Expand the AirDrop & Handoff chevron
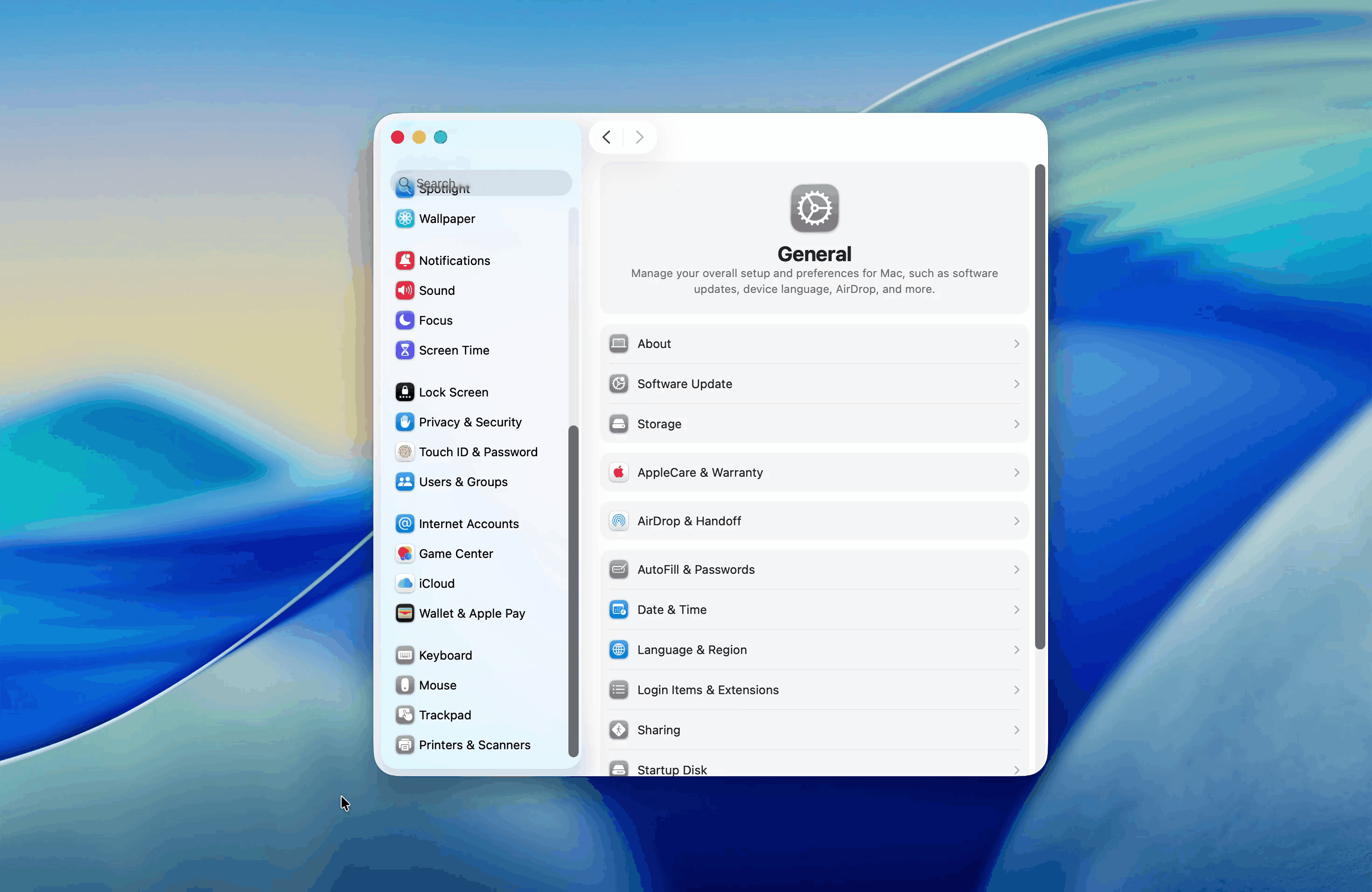The width and height of the screenshot is (1372, 892). 1016,521
